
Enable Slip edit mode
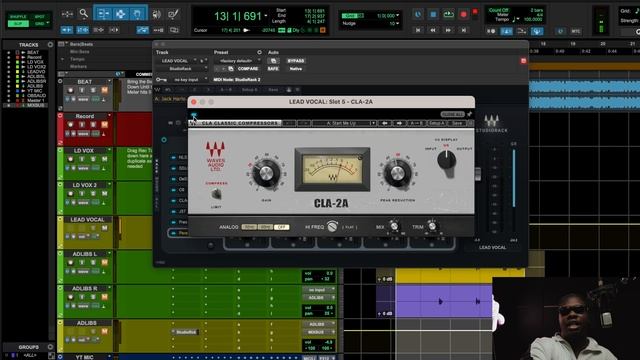pos(18,23)
